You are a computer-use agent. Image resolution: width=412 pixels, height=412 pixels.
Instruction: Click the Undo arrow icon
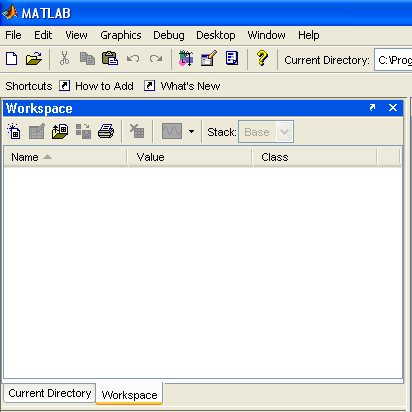pyautogui.click(x=133, y=59)
